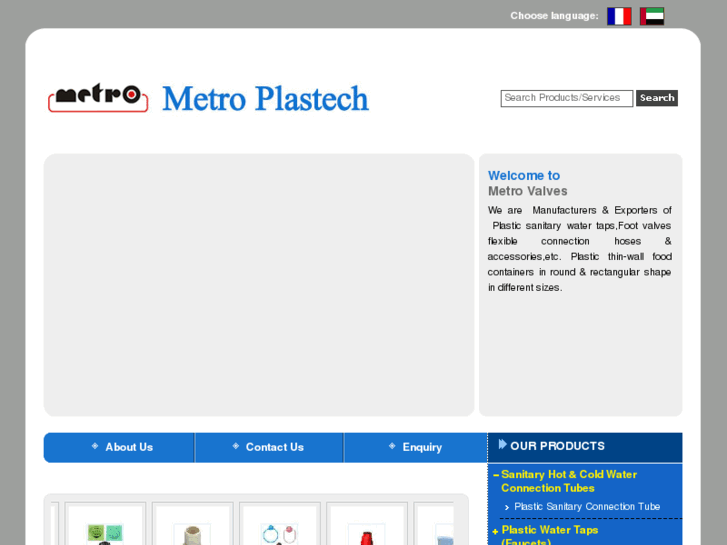Click the Metro logo image

coord(98,98)
